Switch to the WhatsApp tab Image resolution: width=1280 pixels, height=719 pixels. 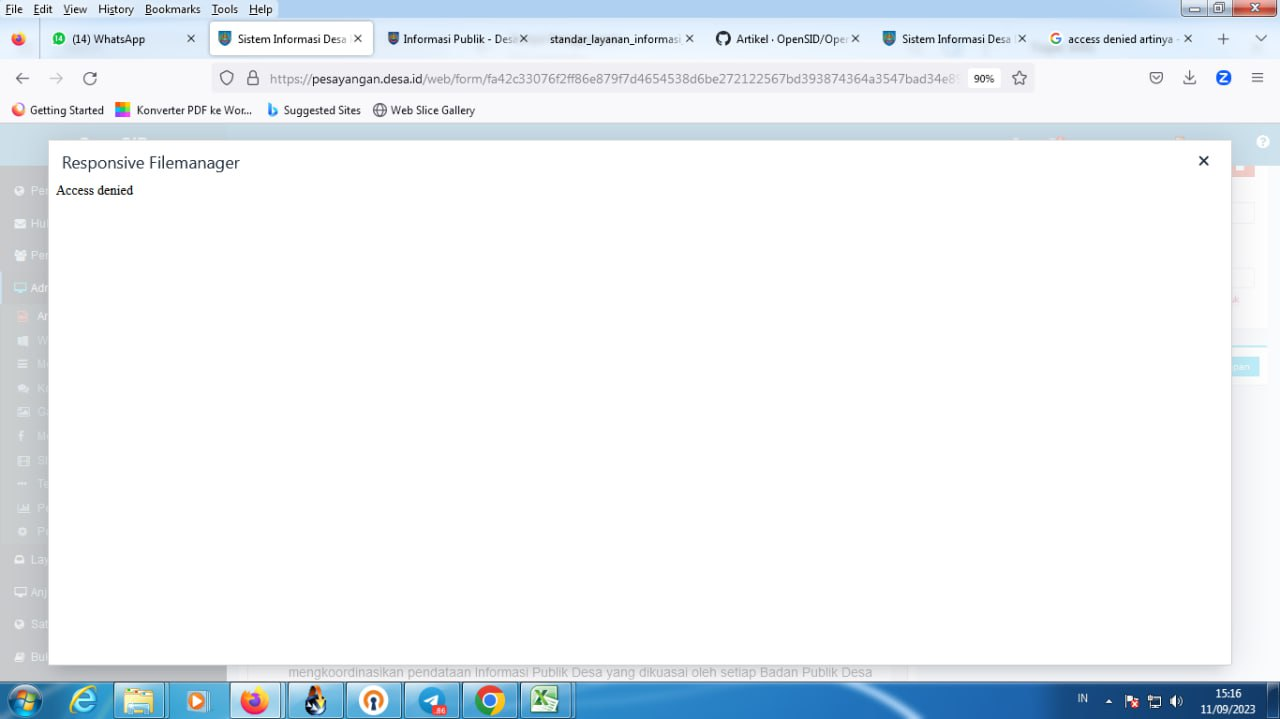coord(123,39)
